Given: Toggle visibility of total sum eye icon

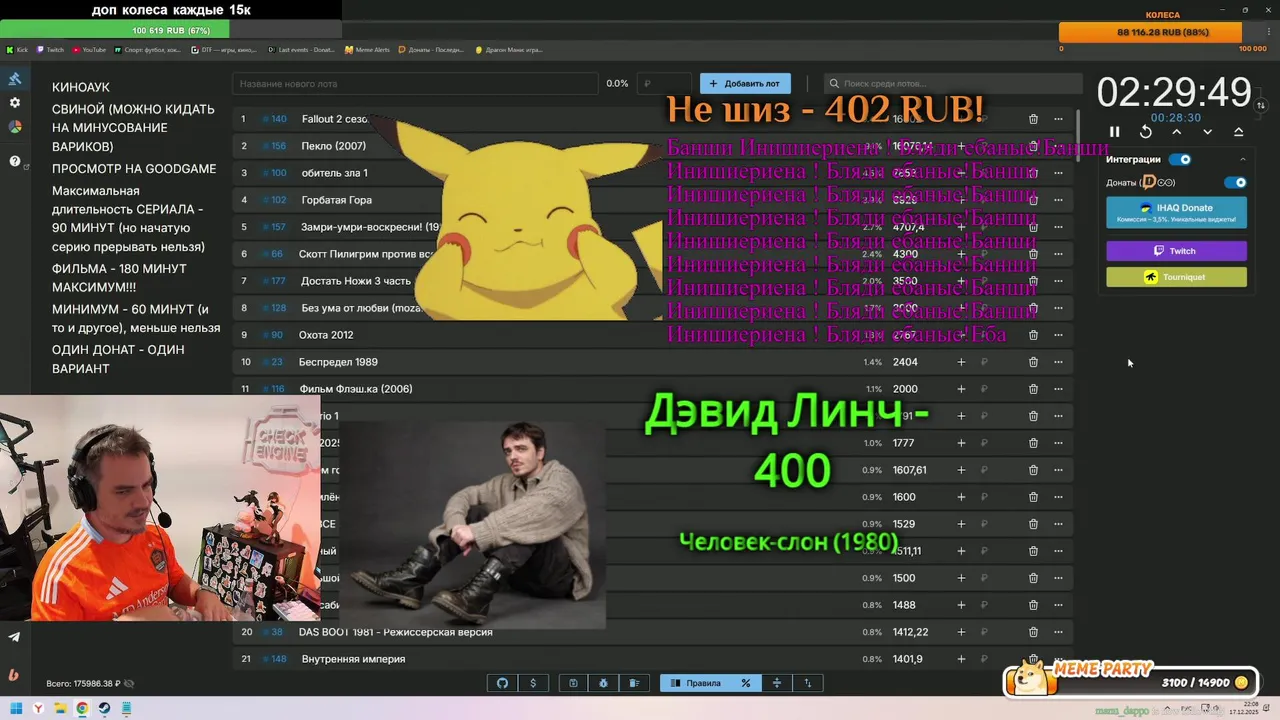Looking at the screenshot, I should (x=129, y=684).
